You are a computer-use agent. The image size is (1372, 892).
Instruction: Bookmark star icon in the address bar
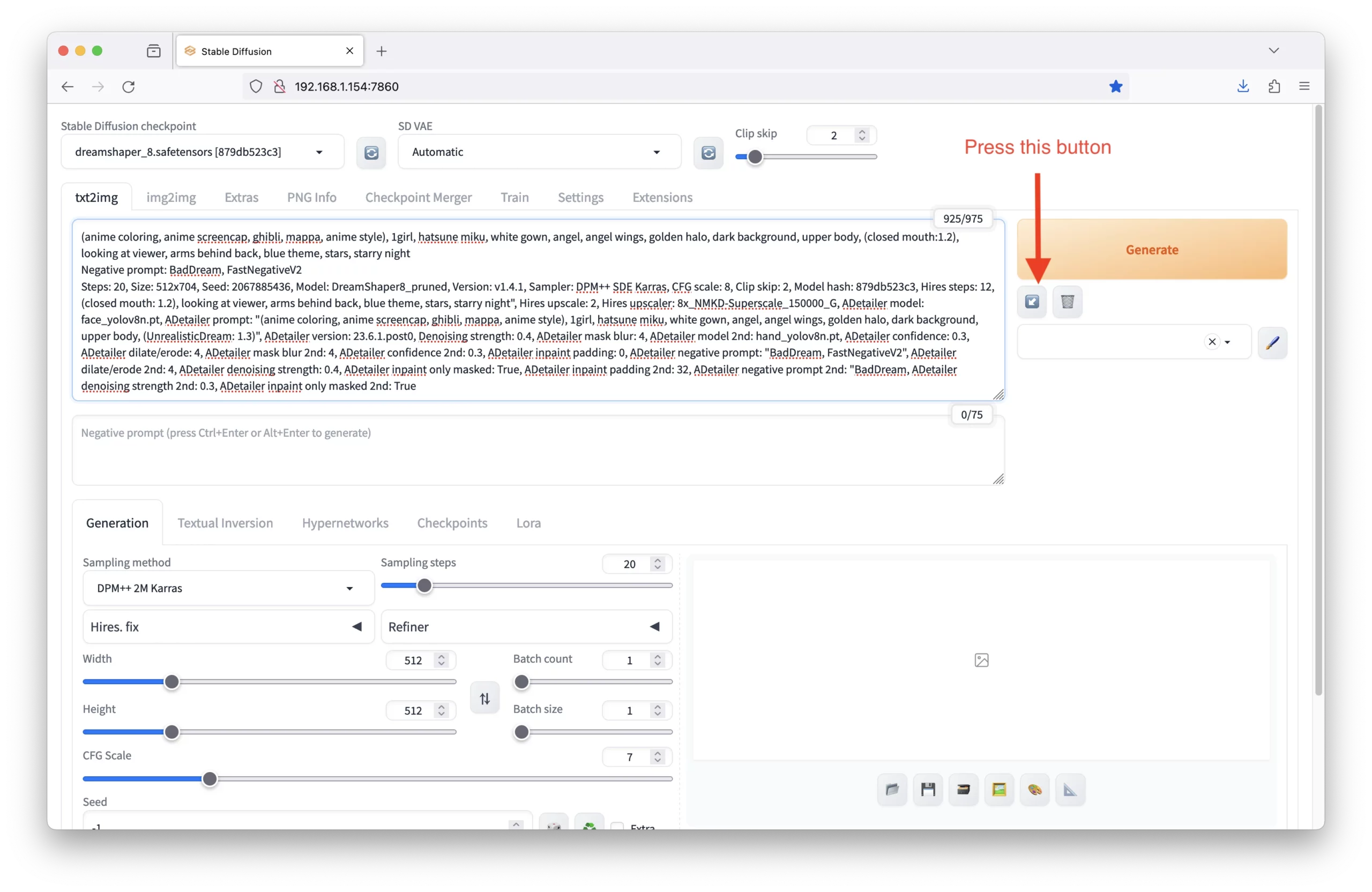click(1115, 86)
